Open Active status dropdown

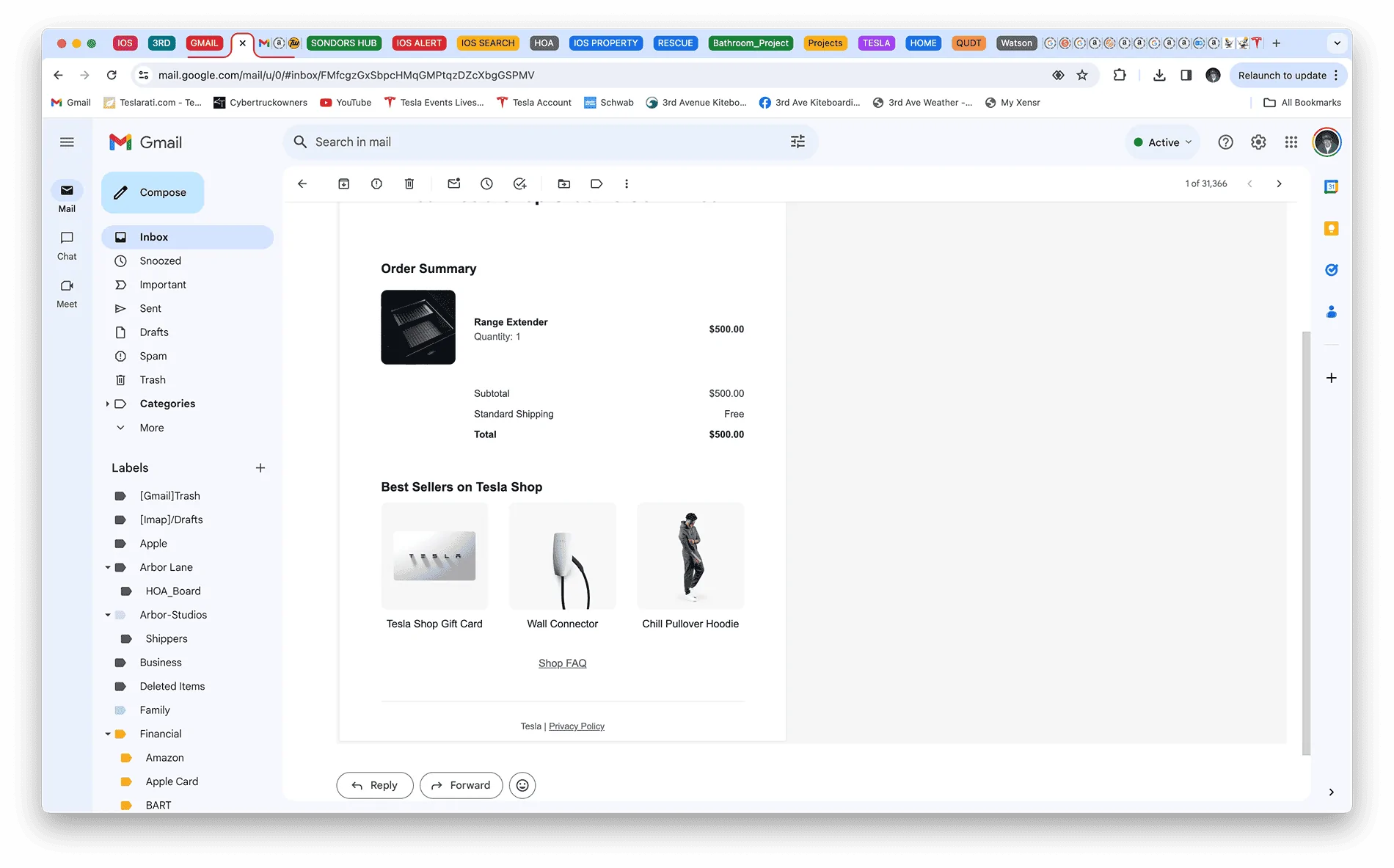1162,142
